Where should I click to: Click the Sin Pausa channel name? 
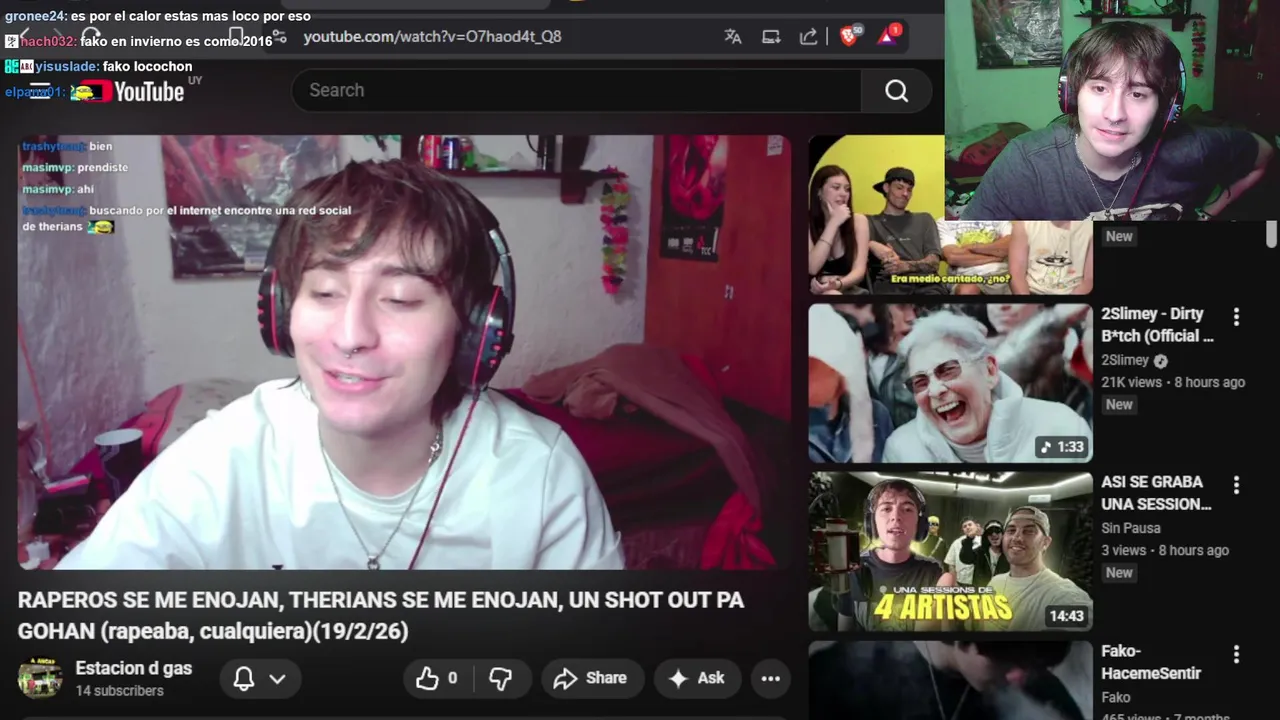click(1131, 528)
